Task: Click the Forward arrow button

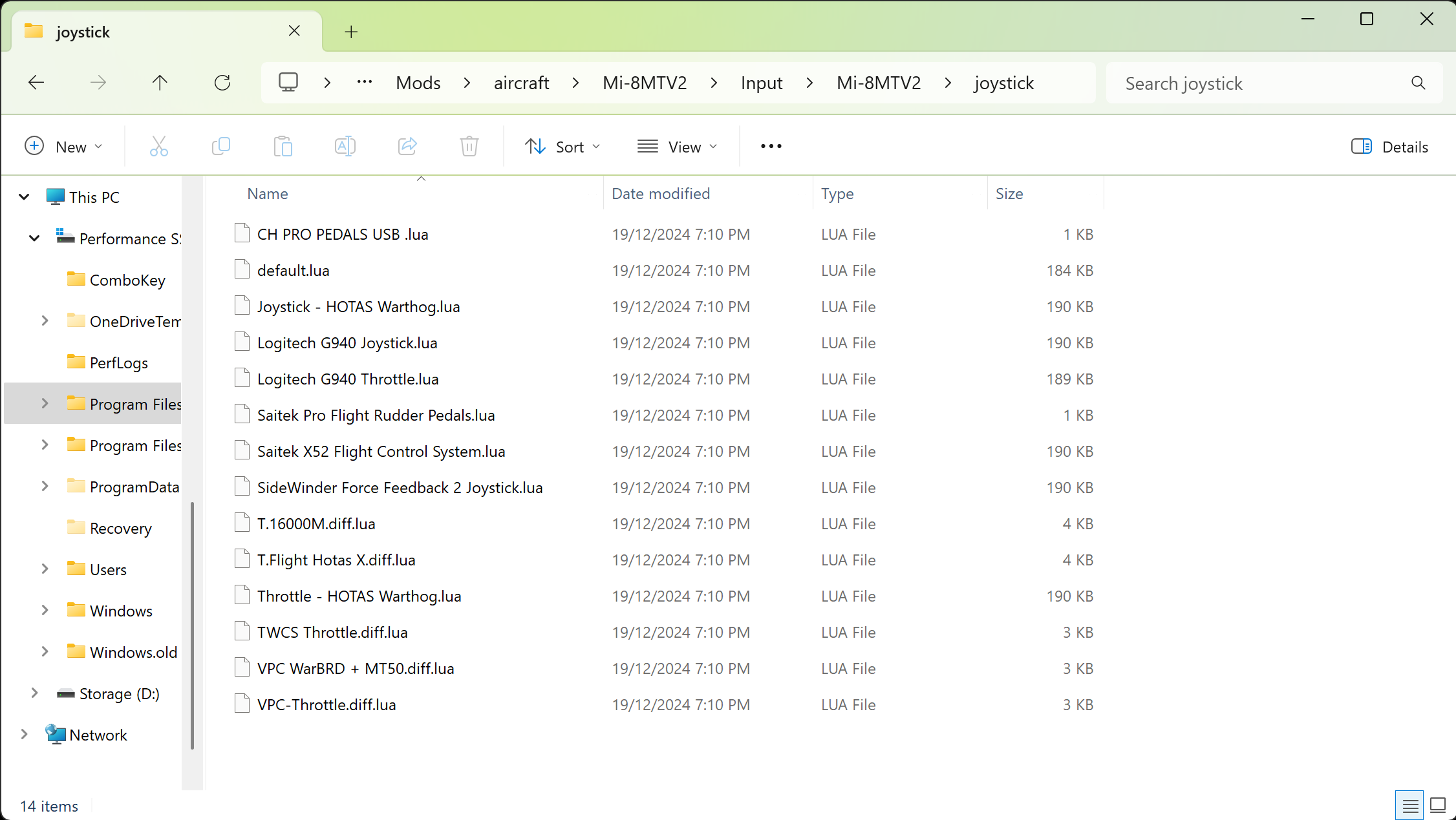Action: (98, 83)
